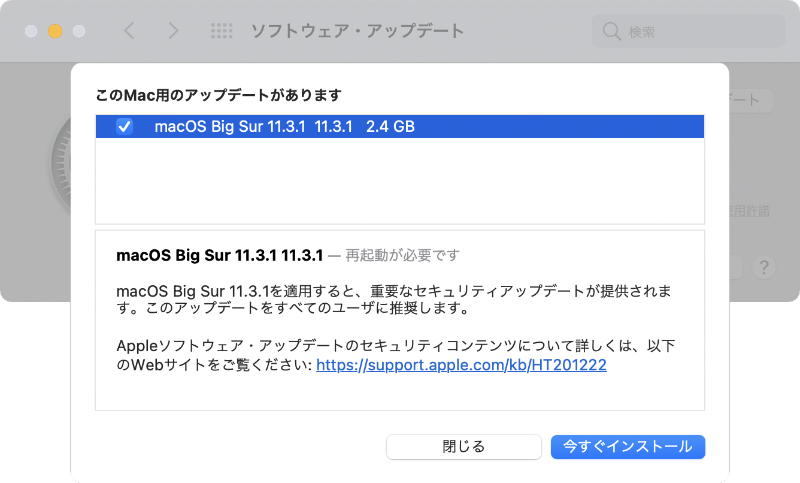Click the 2.4 GB size text
Image resolution: width=800 pixels, height=483 pixels.
pos(390,127)
